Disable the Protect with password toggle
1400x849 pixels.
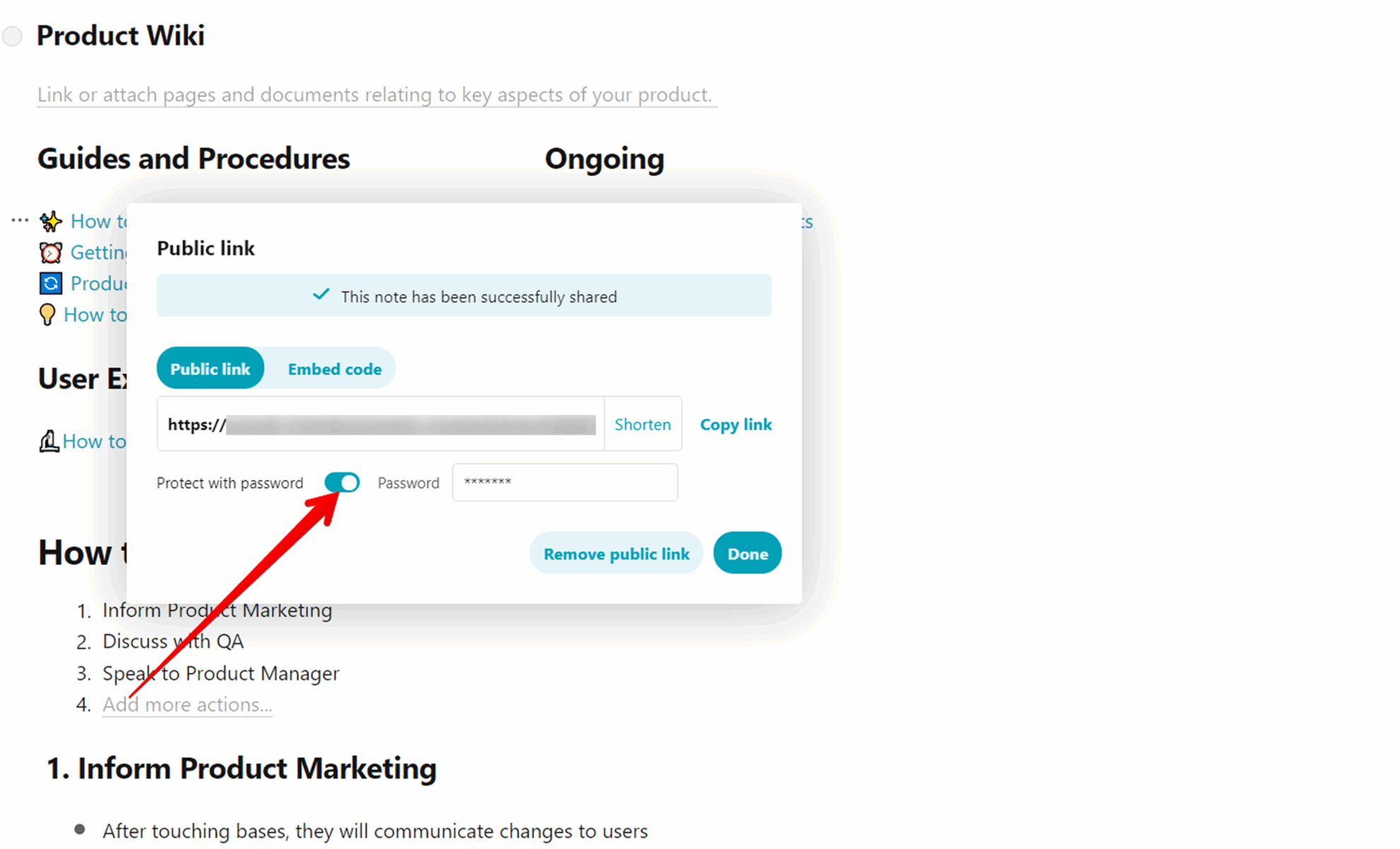pyautogui.click(x=343, y=482)
